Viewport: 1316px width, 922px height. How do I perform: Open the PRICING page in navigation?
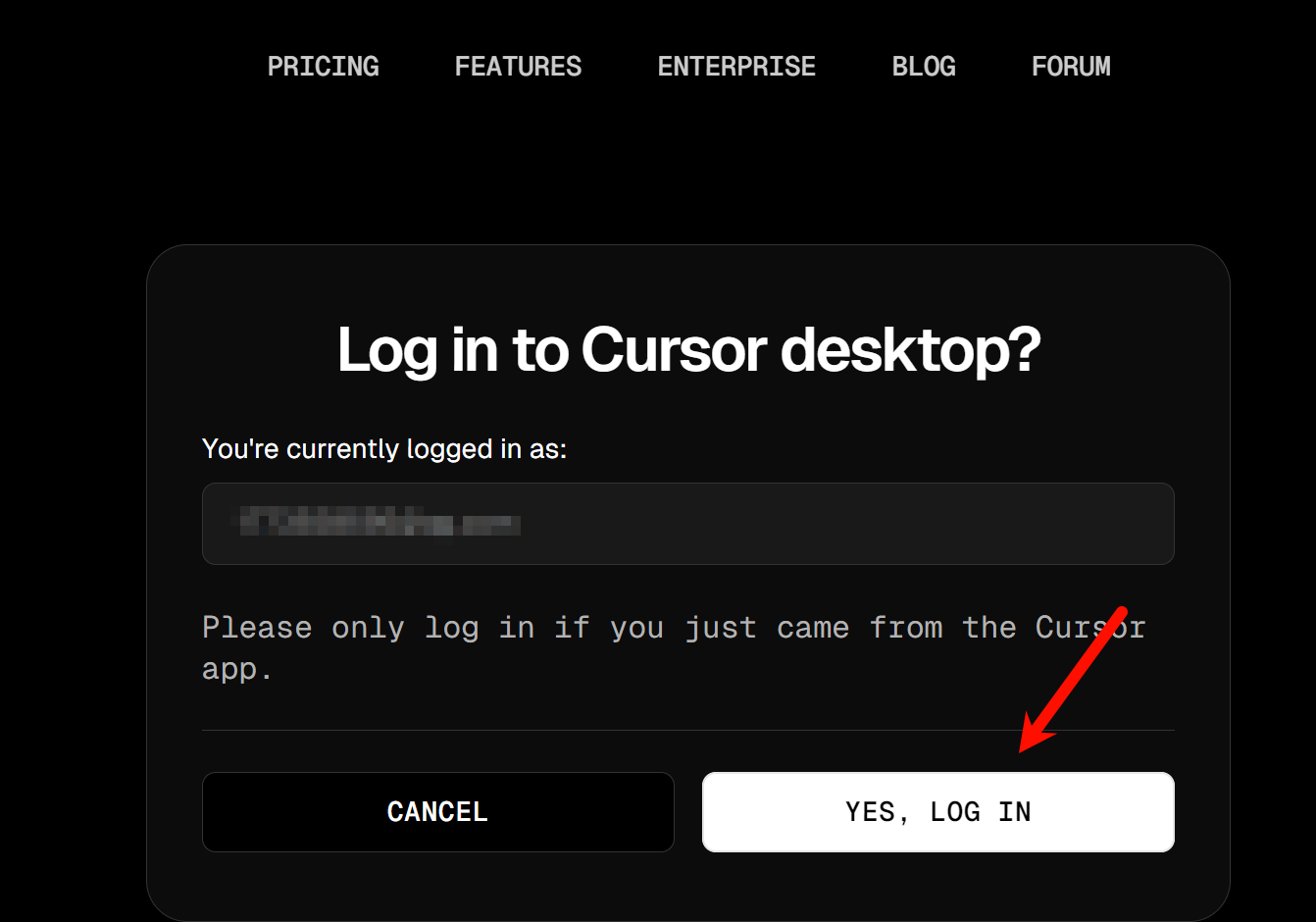tap(323, 66)
